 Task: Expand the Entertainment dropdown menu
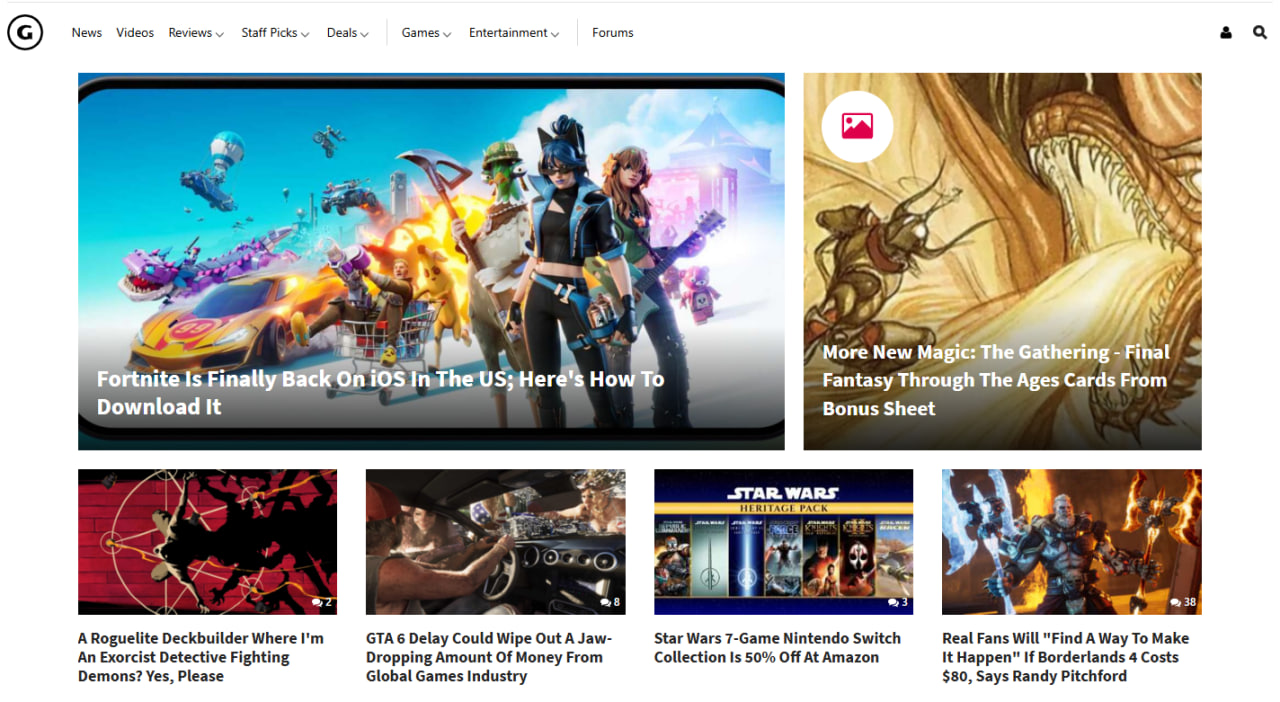pos(514,33)
